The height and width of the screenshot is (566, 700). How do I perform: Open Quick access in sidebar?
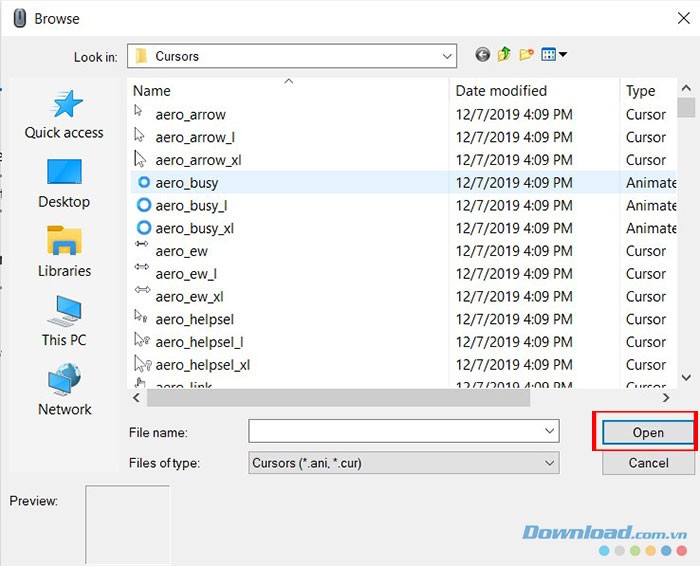[x=64, y=115]
